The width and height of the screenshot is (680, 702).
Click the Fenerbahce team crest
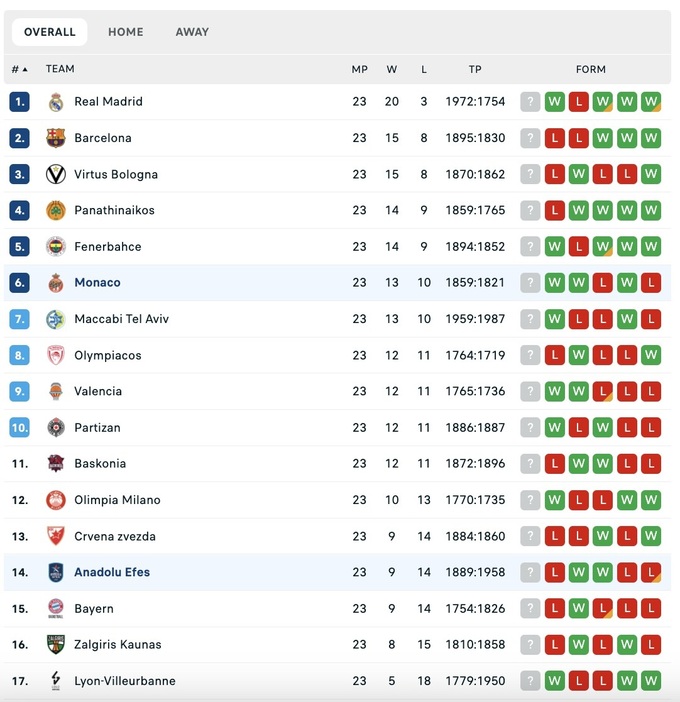click(x=56, y=247)
